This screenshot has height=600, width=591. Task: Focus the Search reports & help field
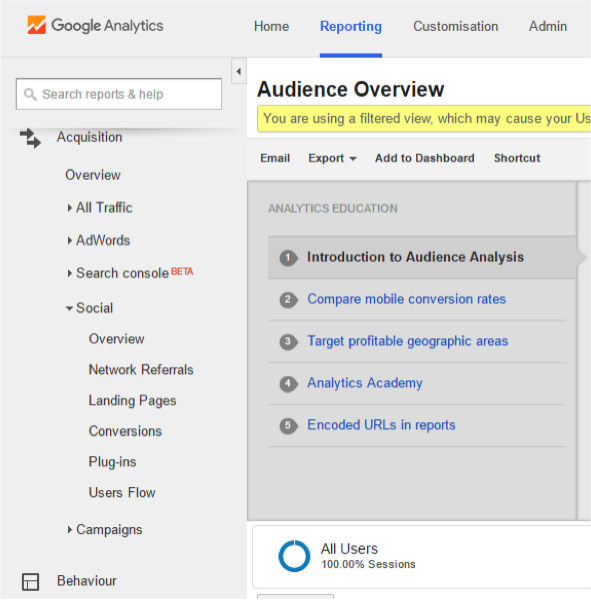click(x=119, y=94)
